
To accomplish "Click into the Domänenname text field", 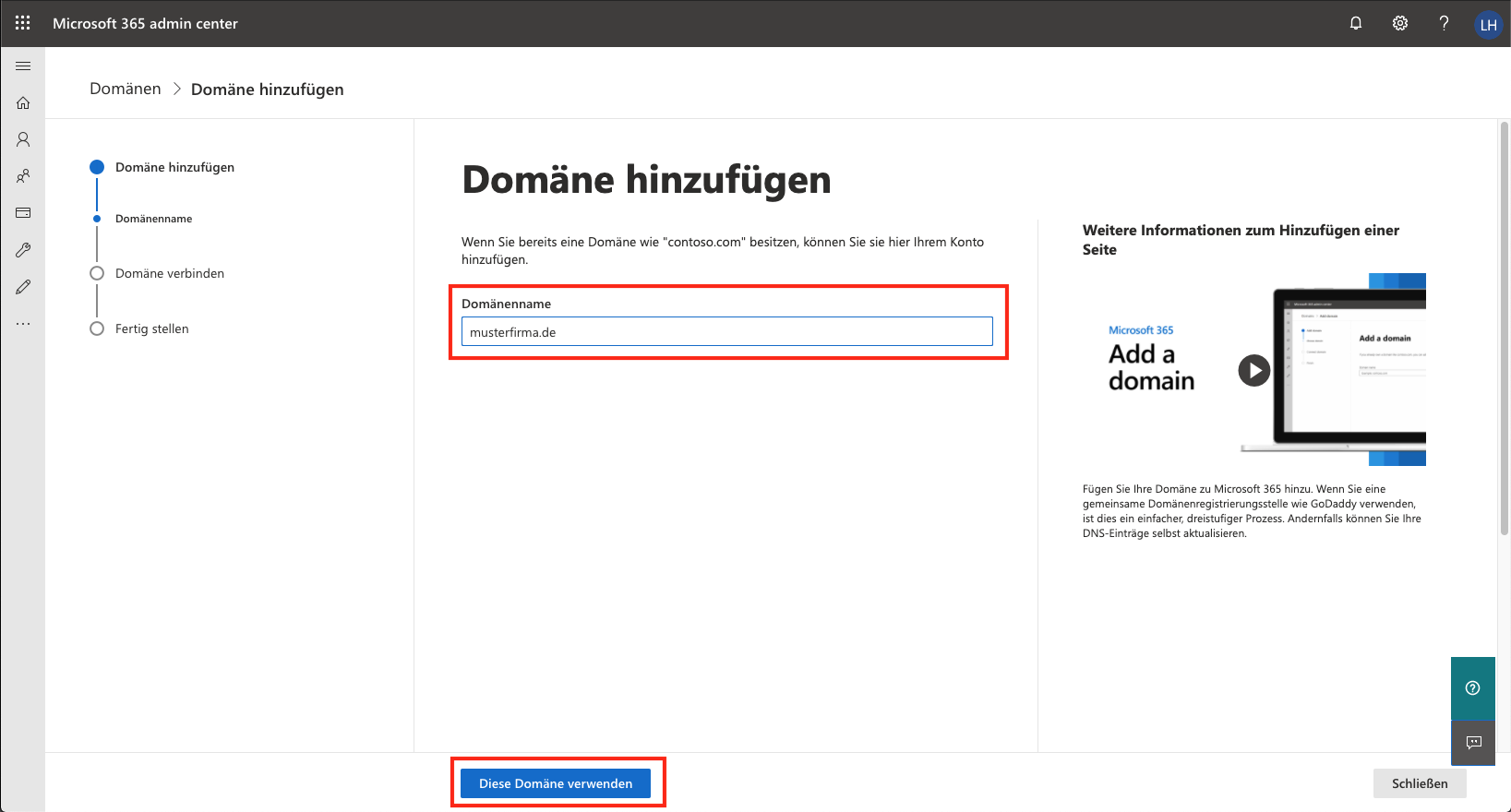I will click(726, 332).
